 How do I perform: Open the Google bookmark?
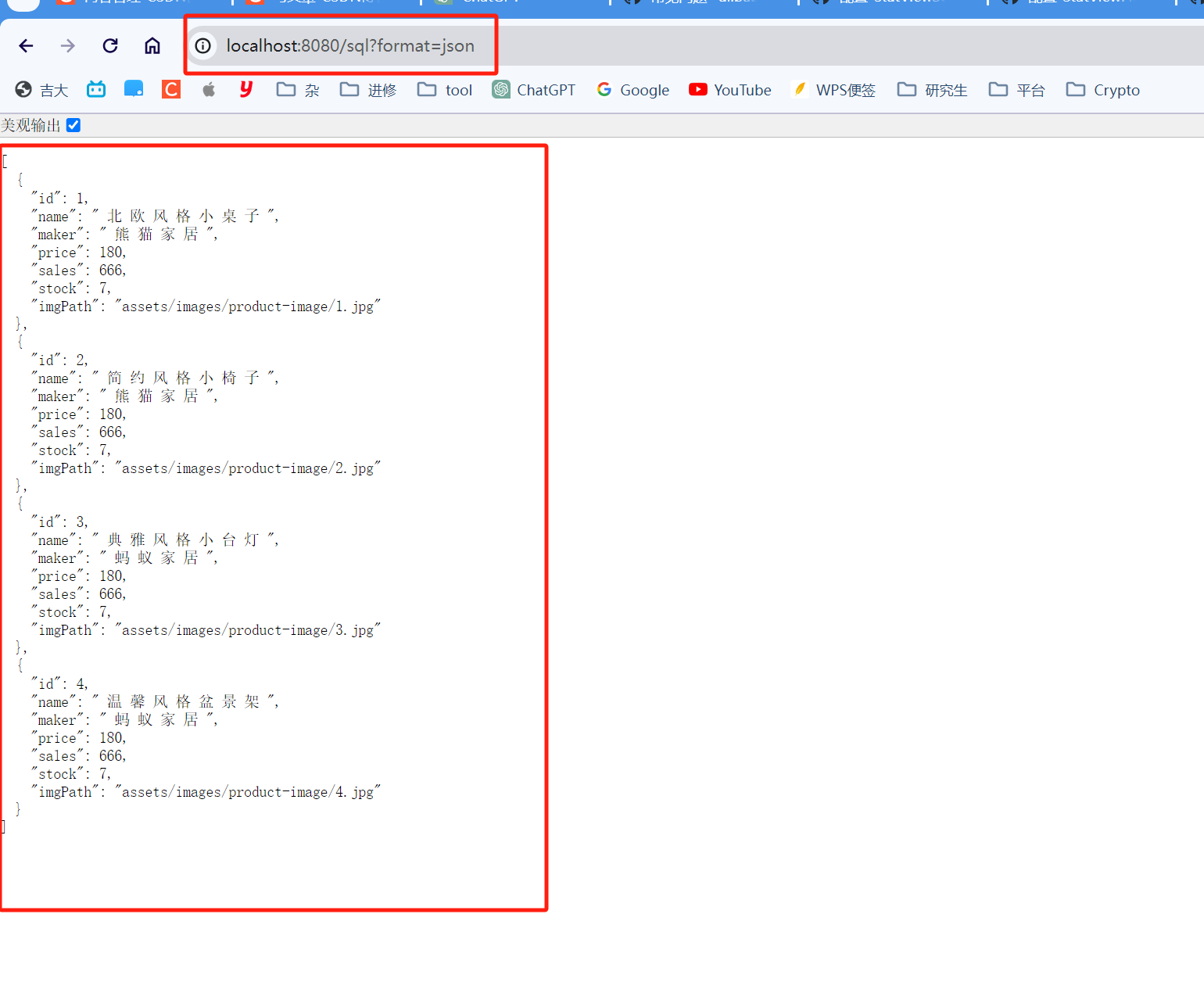click(632, 90)
